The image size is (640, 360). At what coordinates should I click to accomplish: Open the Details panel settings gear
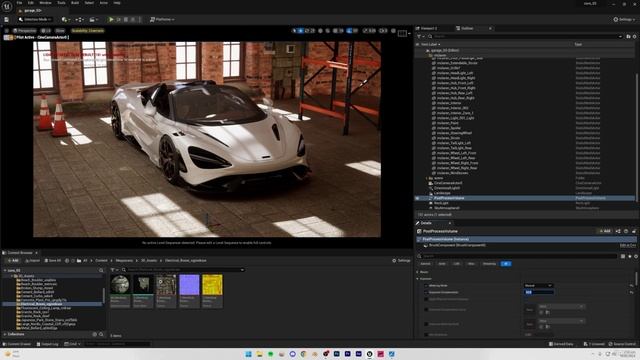(636, 256)
